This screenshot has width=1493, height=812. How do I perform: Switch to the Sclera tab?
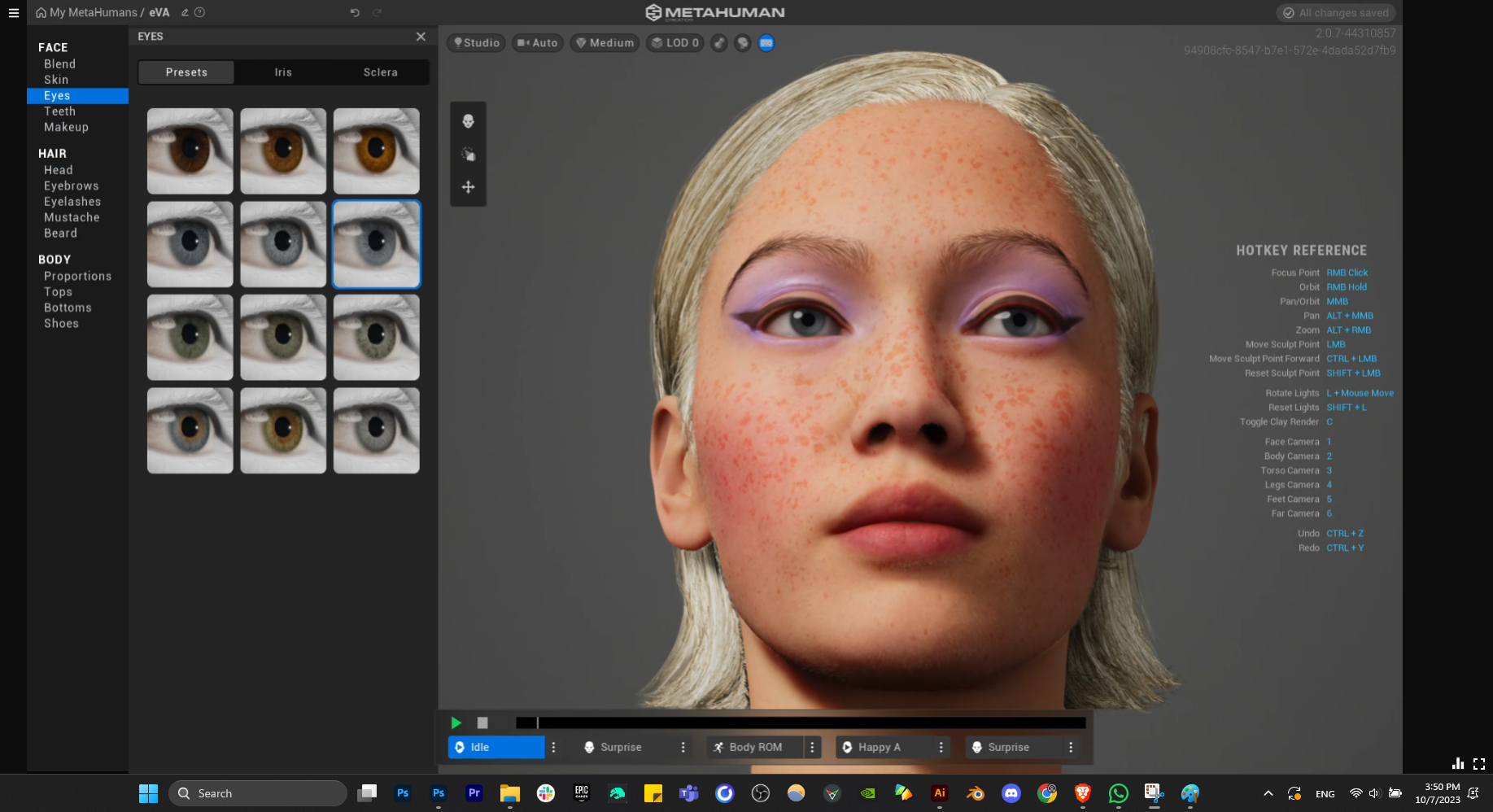380,72
